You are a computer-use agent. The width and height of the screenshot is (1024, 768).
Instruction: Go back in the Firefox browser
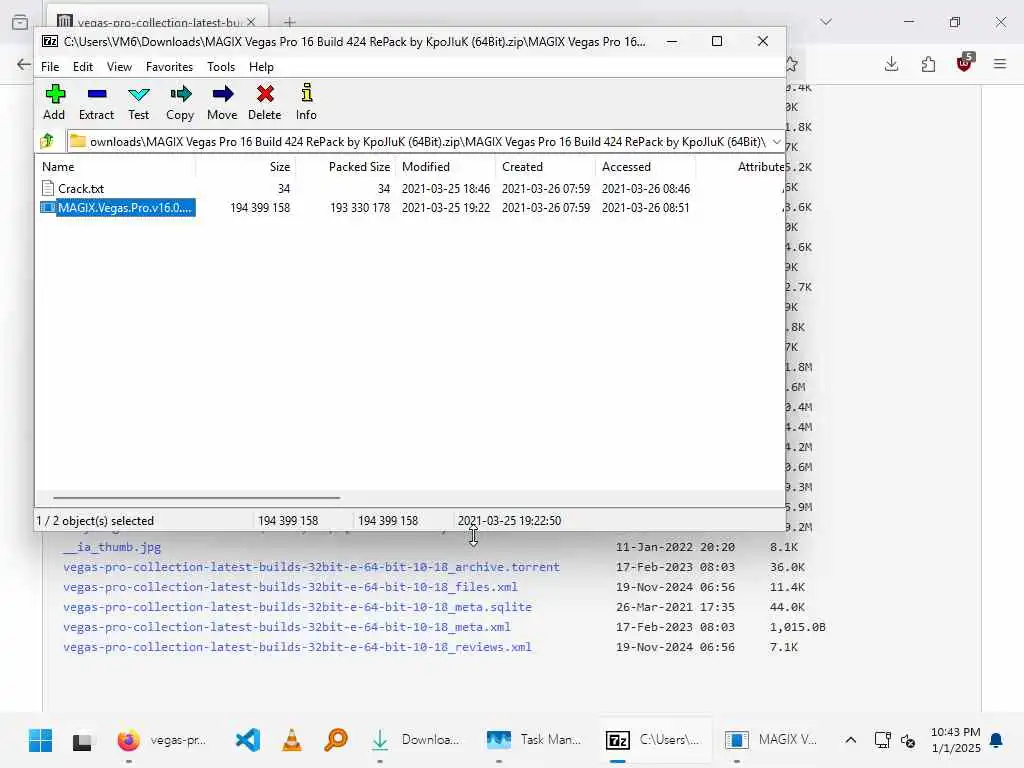point(24,64)
